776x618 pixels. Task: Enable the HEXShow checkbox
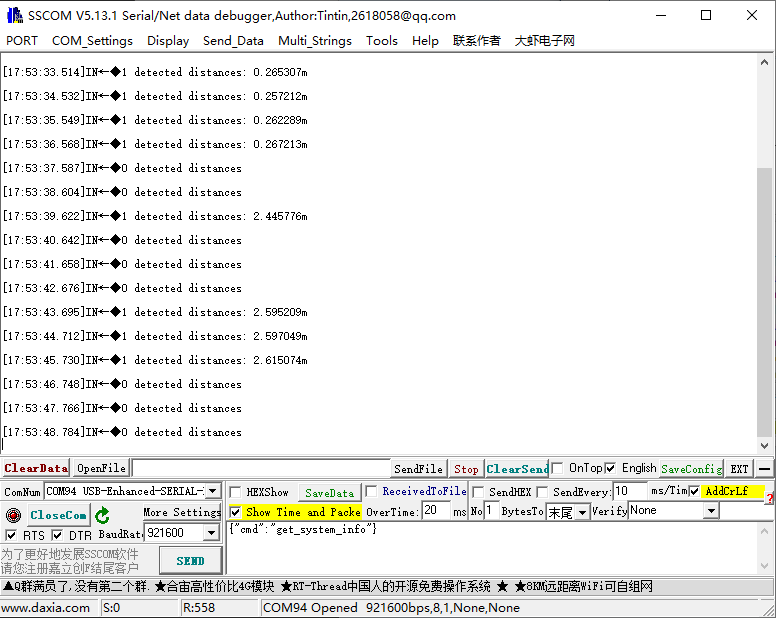236,492
